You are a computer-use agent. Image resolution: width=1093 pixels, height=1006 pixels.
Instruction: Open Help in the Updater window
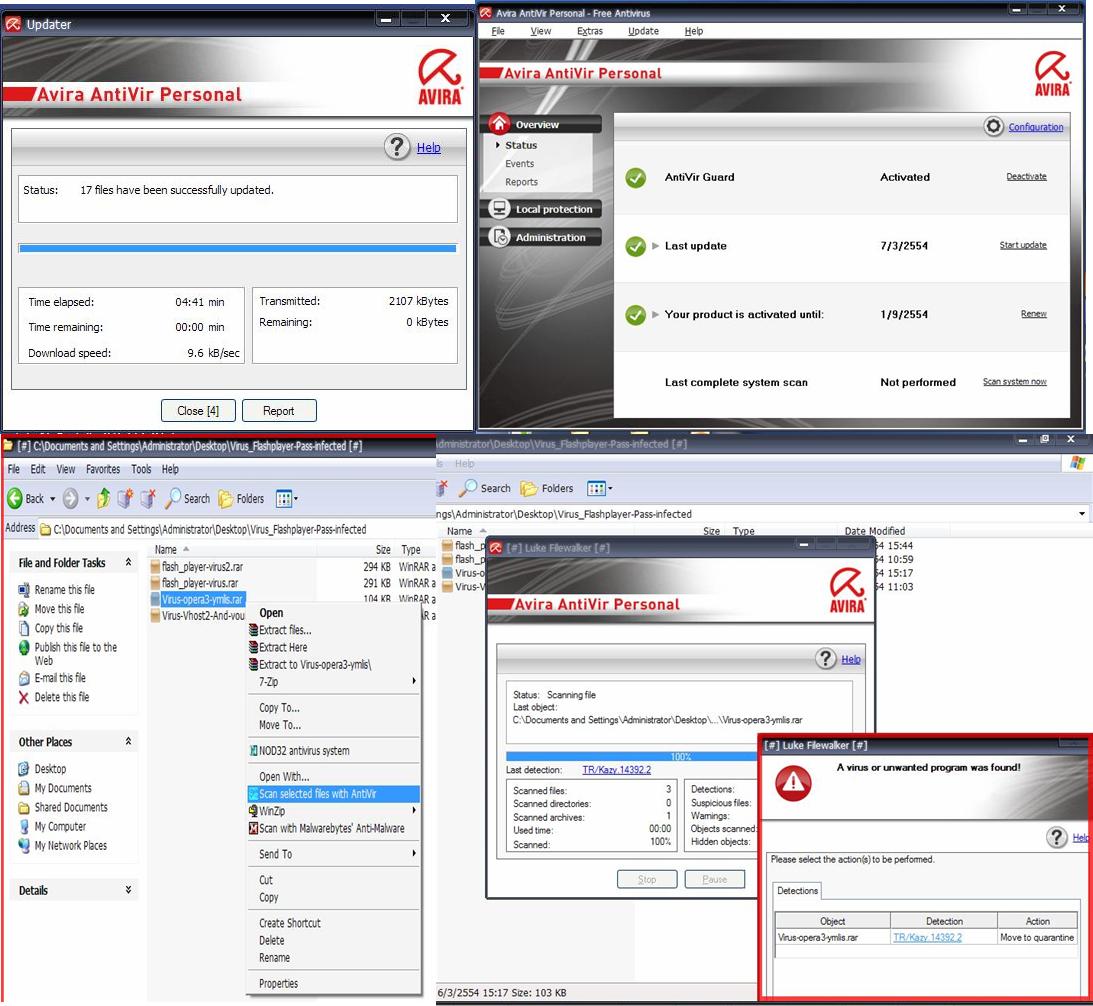(428, 148)
